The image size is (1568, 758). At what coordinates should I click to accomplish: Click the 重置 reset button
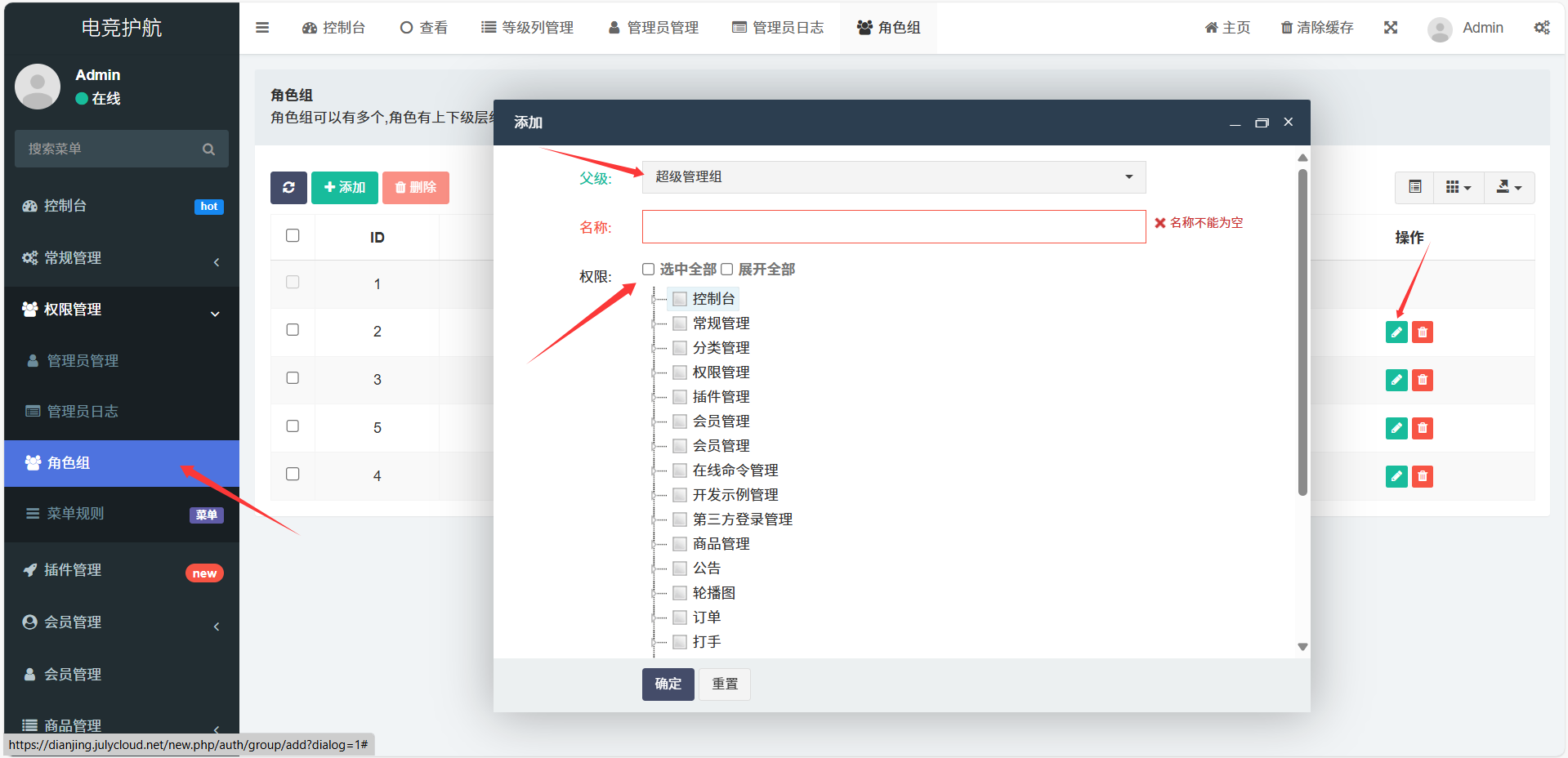(x=724, y=684)
